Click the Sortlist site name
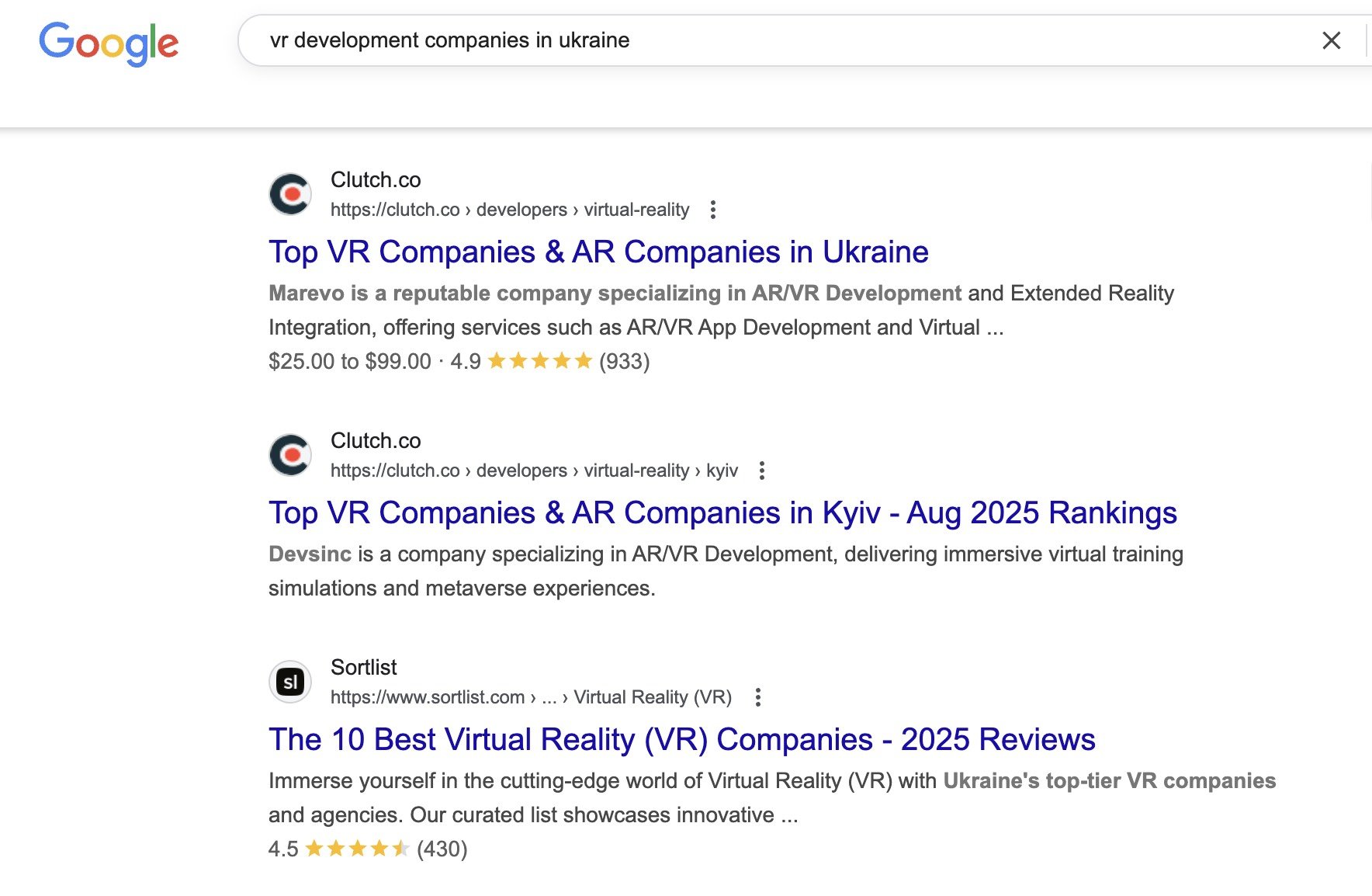The height and width of the screenshot is (896, 1372). (x=363, y=668)
